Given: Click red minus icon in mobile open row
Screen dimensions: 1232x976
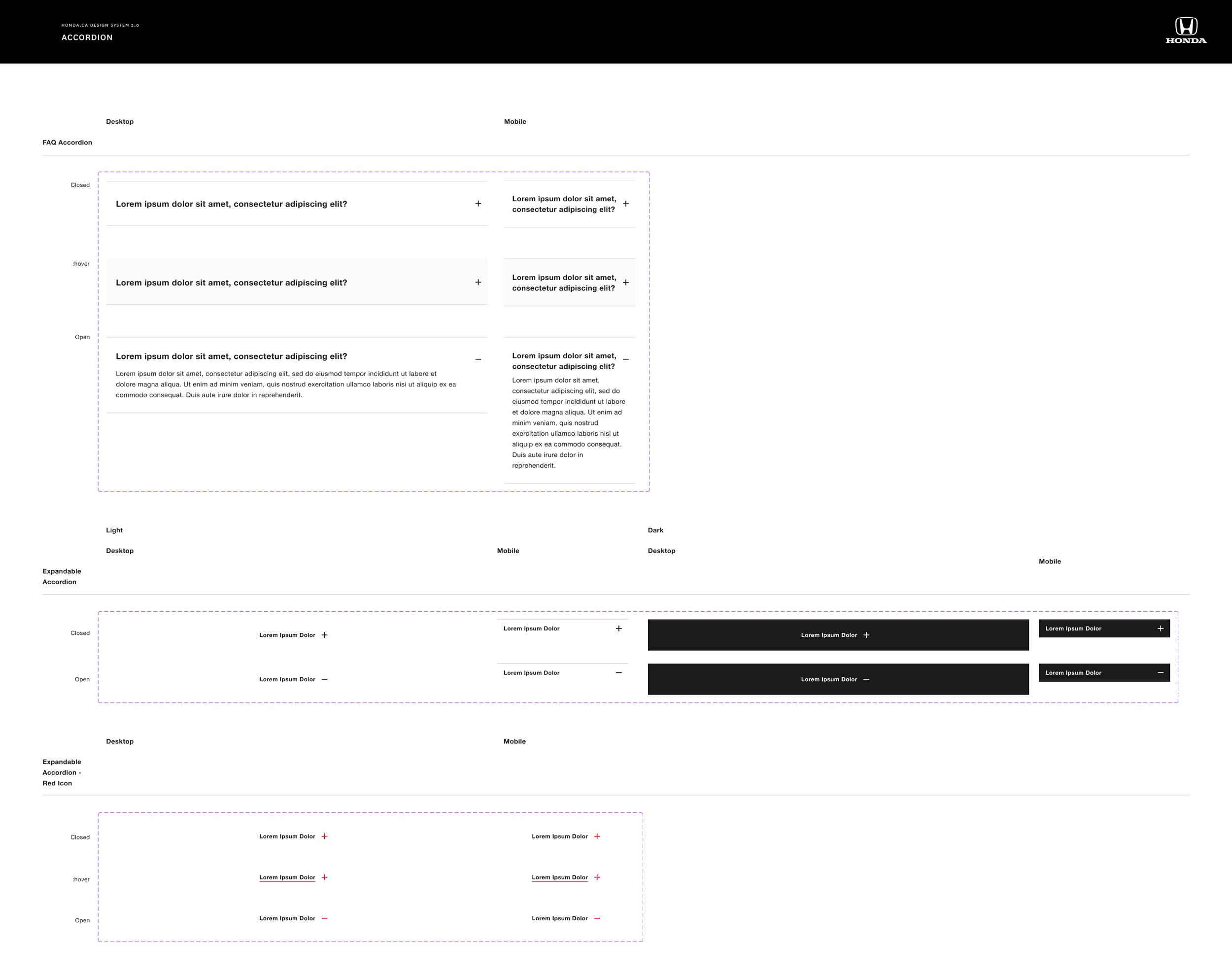Looking at the screenshot, I should pyautogui.click(x=597, y=918).
